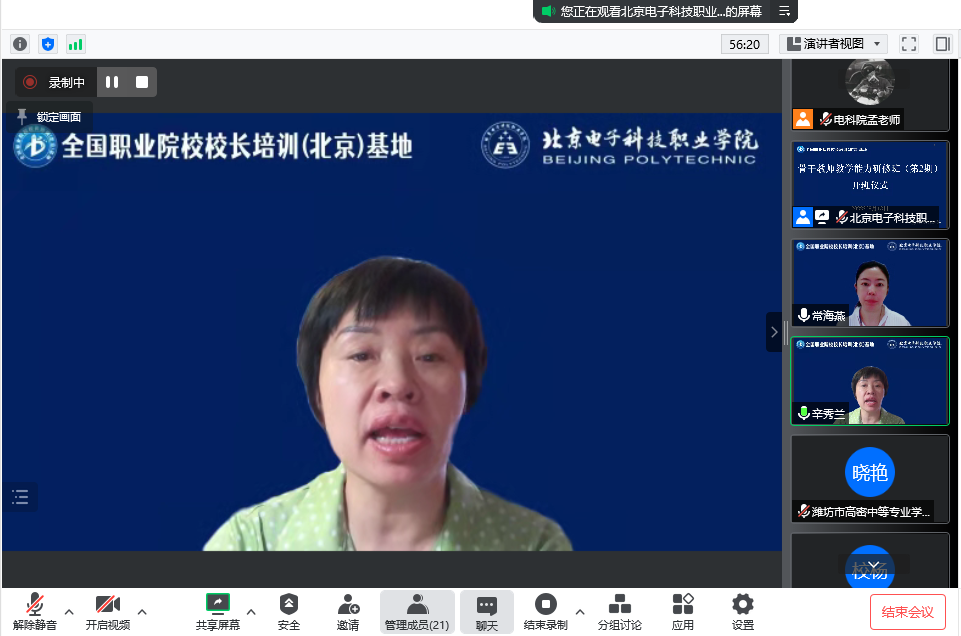
Task: Stop the recording with the square button
Action: pyautogui.click(x=142, y=82)
